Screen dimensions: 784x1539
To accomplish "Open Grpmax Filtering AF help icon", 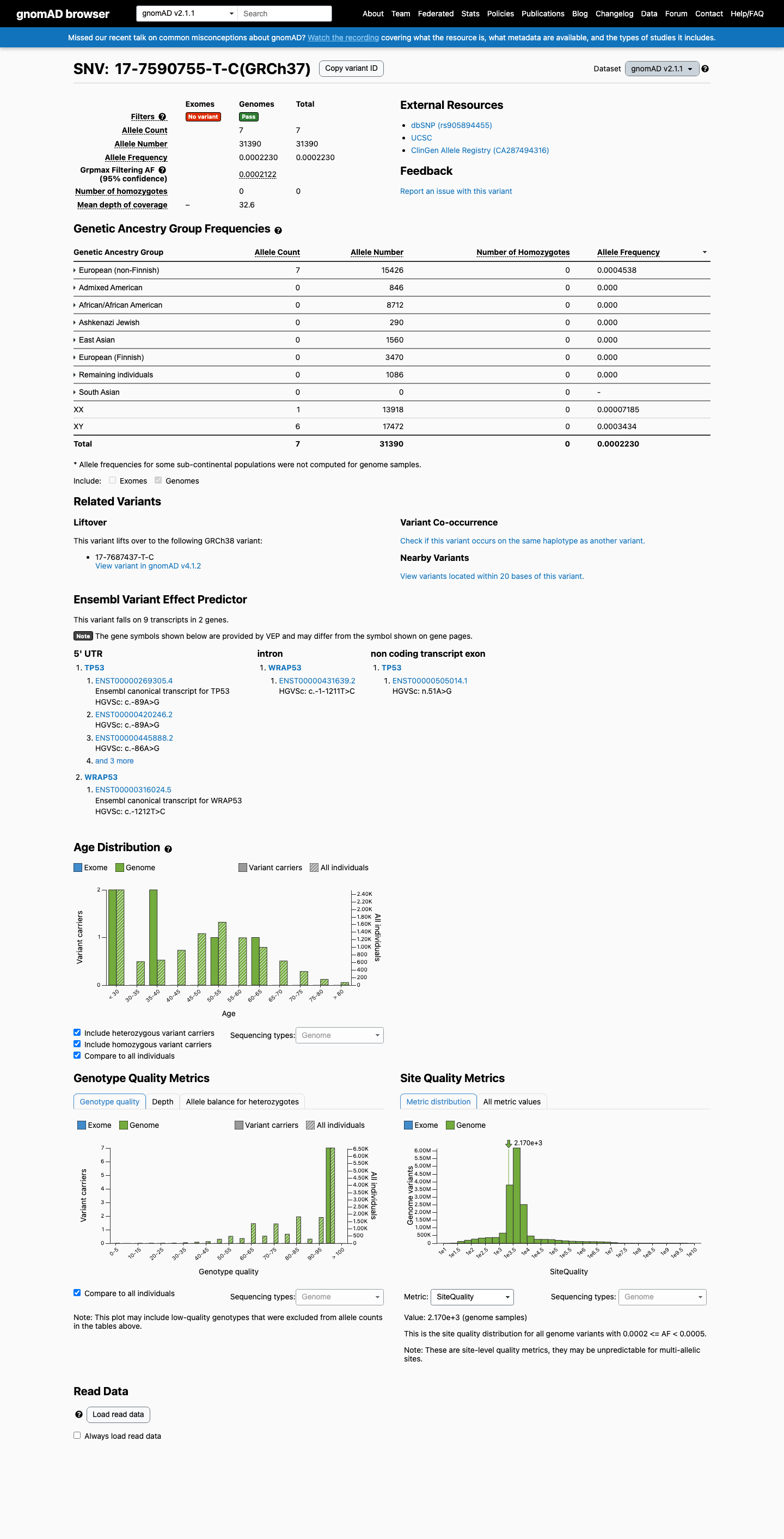I will click(162, 170).
